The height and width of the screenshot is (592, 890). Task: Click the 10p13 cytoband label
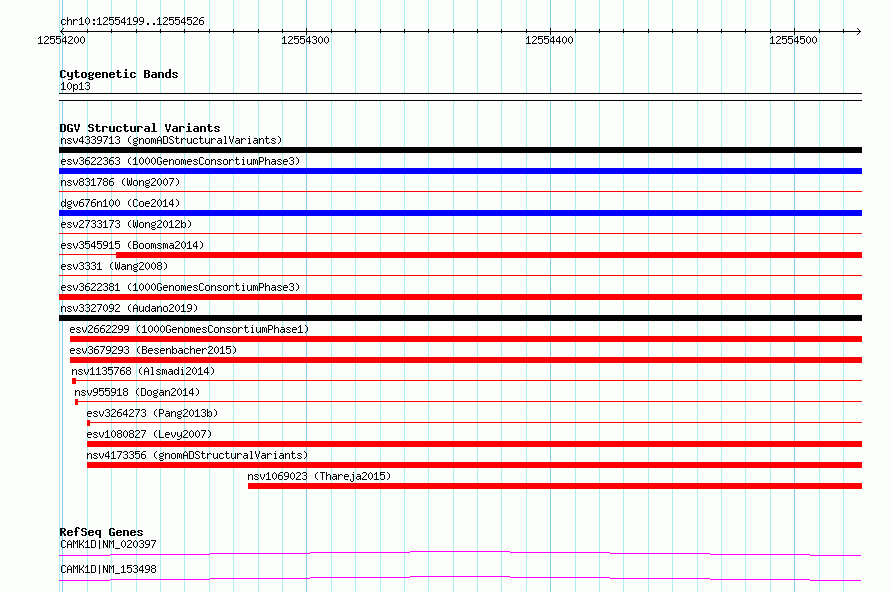pyautogui.click(x=75, y=86)
